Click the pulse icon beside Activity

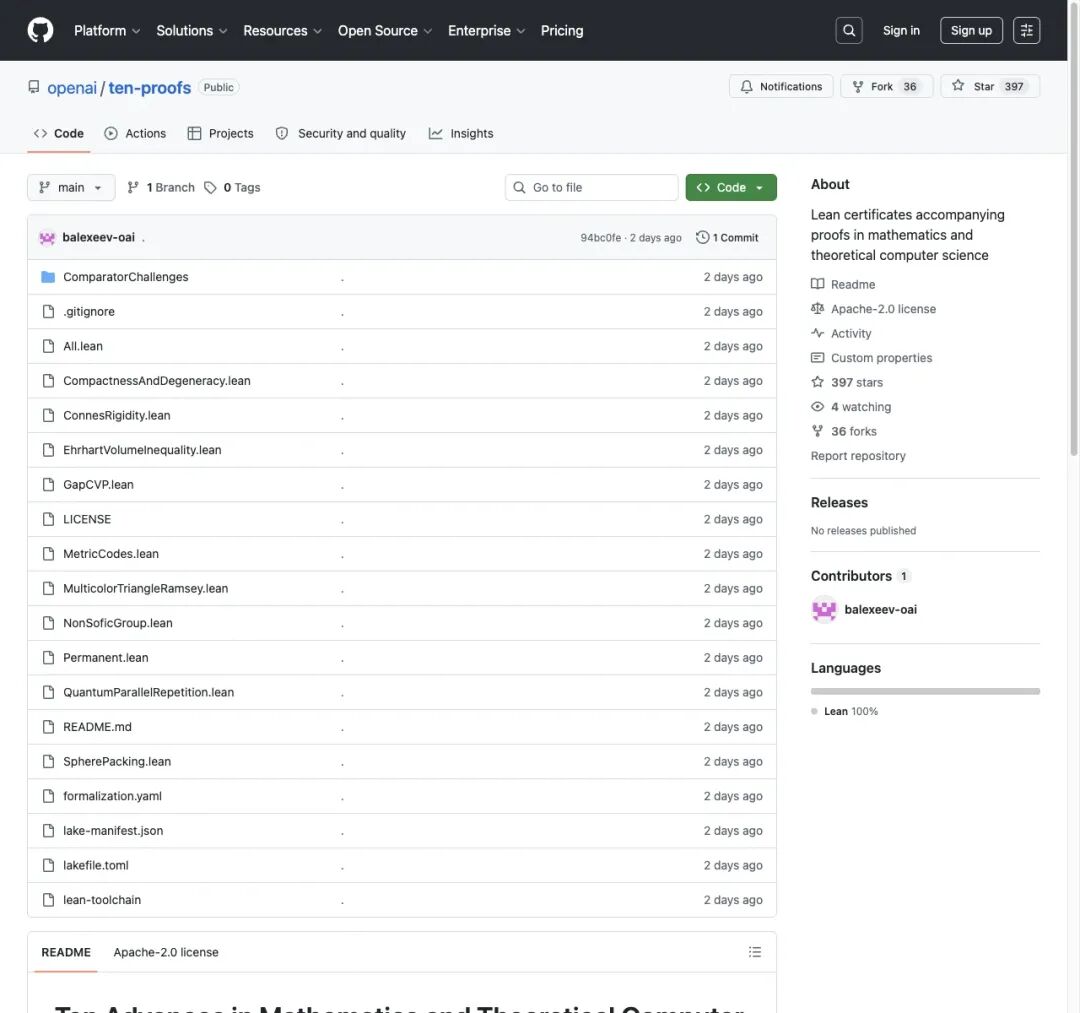point(818,333)
